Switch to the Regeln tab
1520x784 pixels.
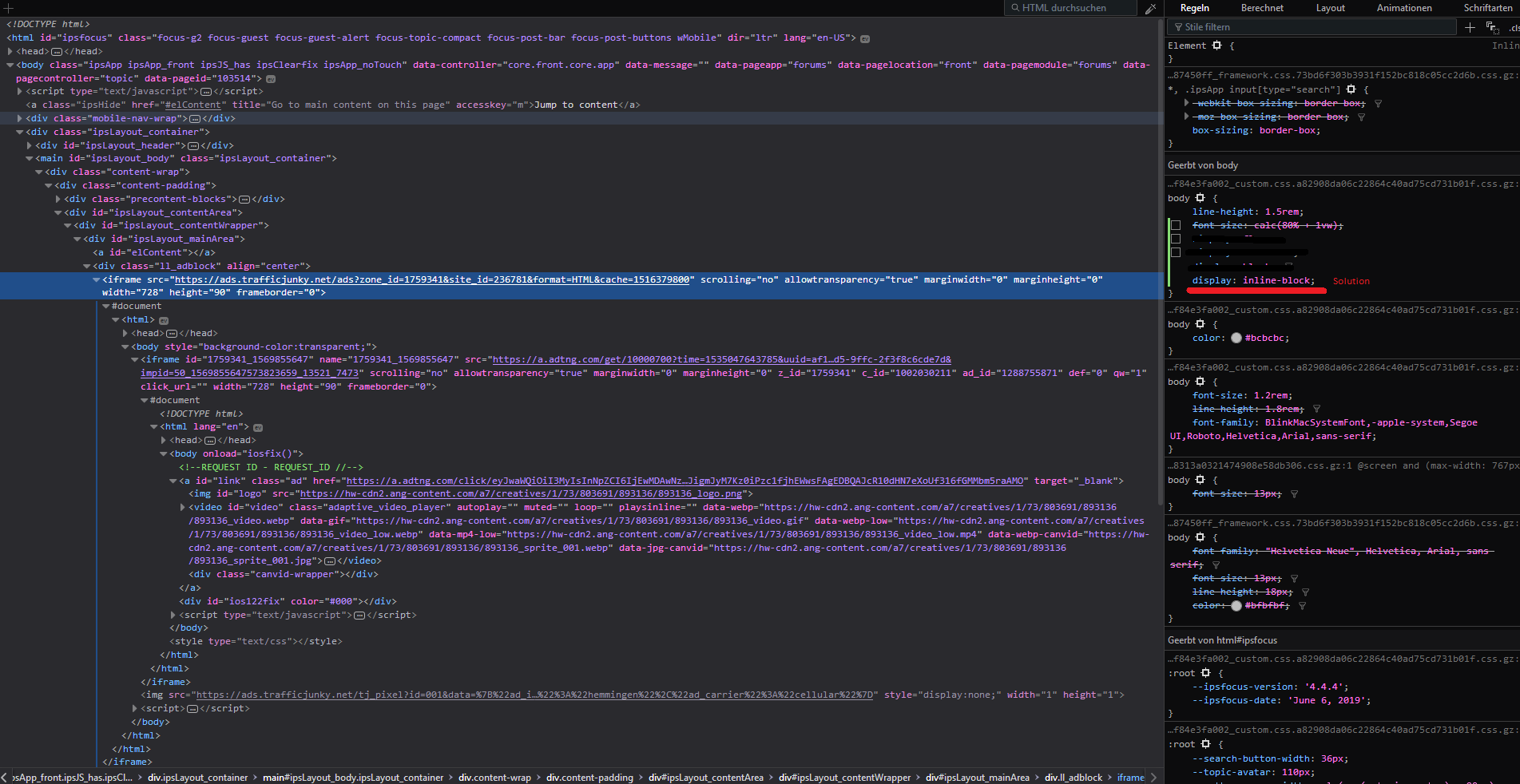tap(1194, 8)
